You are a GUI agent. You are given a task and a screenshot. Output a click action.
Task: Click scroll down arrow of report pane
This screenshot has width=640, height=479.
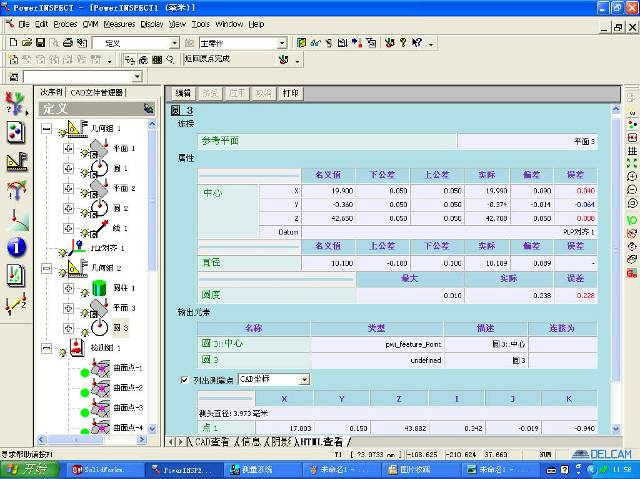[616, 429]
